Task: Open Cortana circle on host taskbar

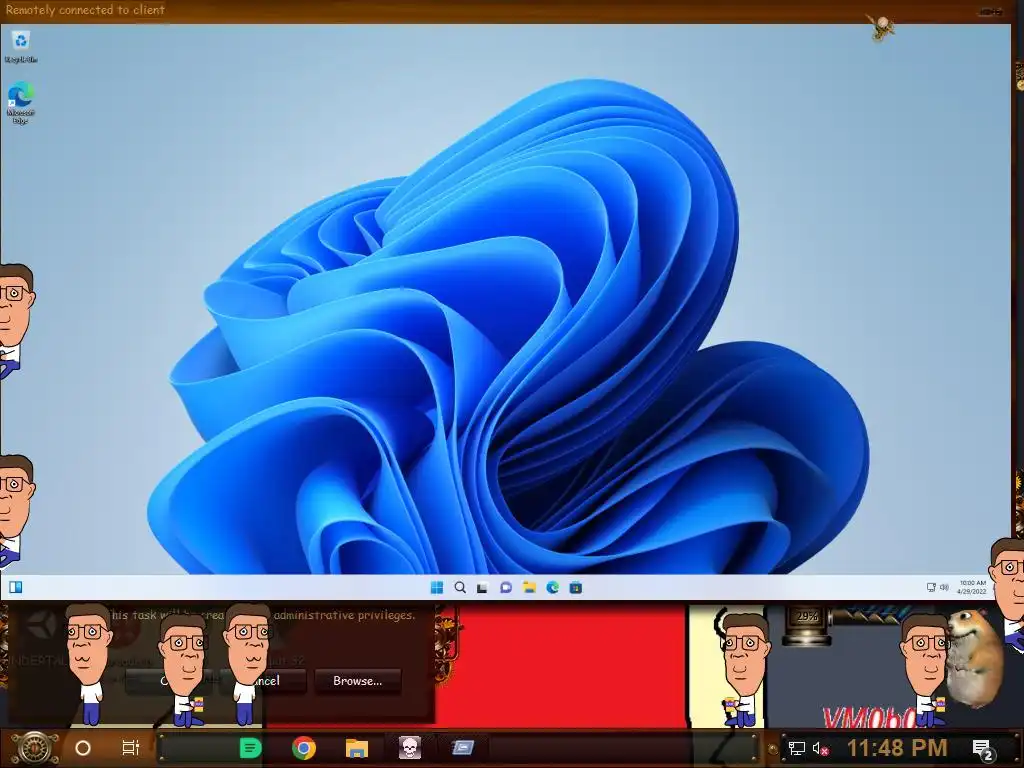Action: (x=83, y=748)
